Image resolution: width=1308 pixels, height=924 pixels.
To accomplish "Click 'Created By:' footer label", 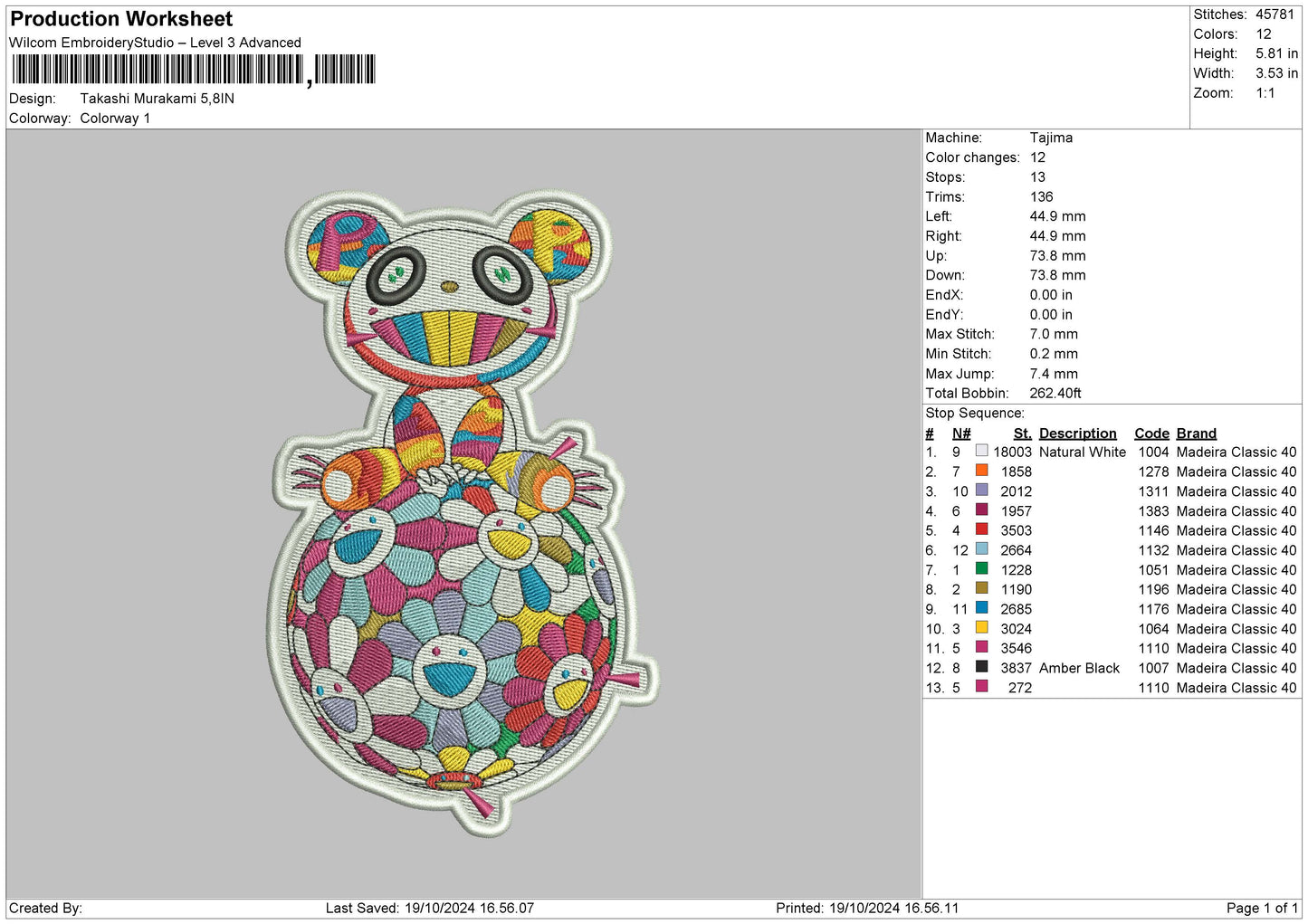I will pos(45,908).
